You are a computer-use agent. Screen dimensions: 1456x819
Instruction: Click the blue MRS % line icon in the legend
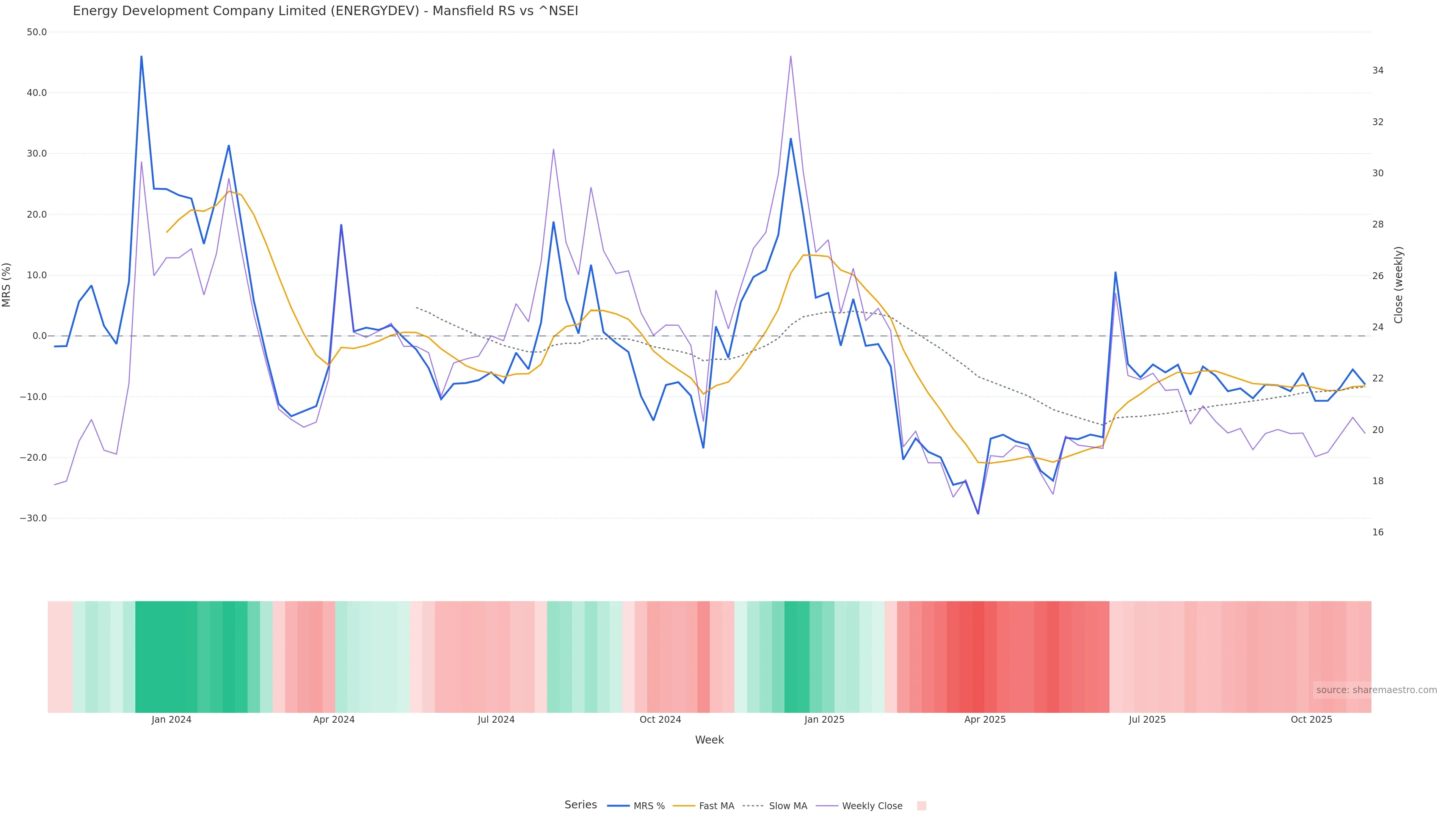click(x=618, y=806)
